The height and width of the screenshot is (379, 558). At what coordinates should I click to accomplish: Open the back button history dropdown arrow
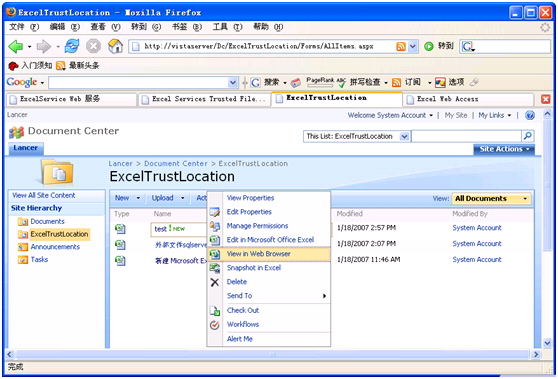[x=29, y=47]
